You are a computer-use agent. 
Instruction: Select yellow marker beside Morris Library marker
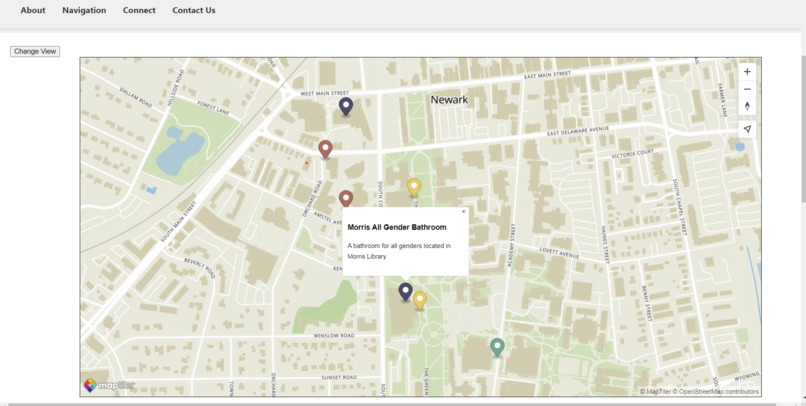click(420, 301)
